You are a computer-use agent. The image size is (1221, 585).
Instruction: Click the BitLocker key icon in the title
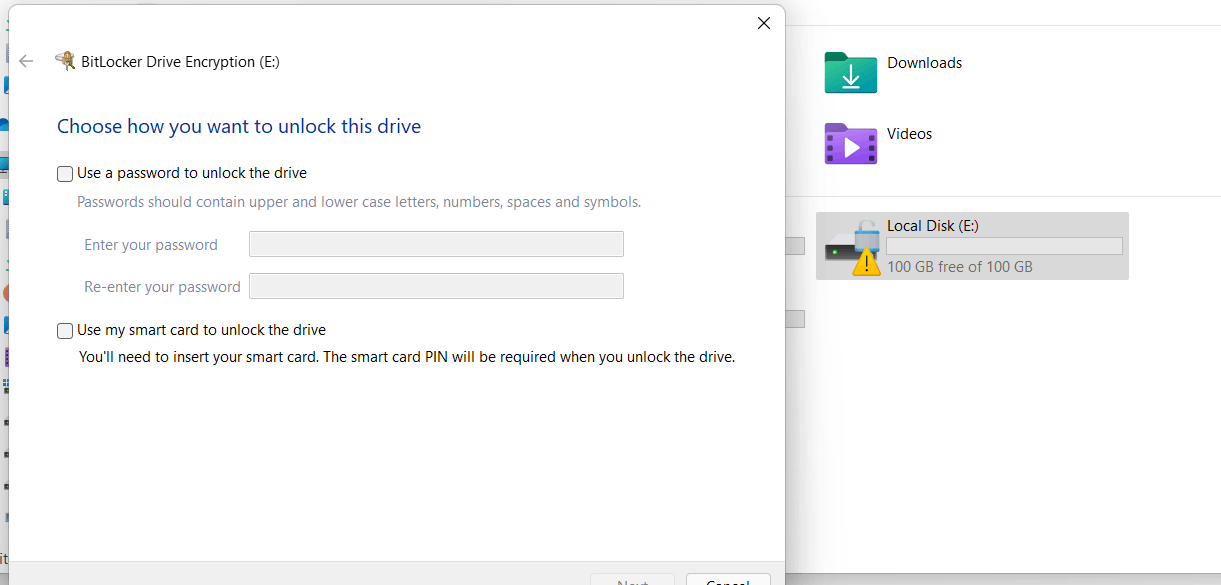coord(65,61)
